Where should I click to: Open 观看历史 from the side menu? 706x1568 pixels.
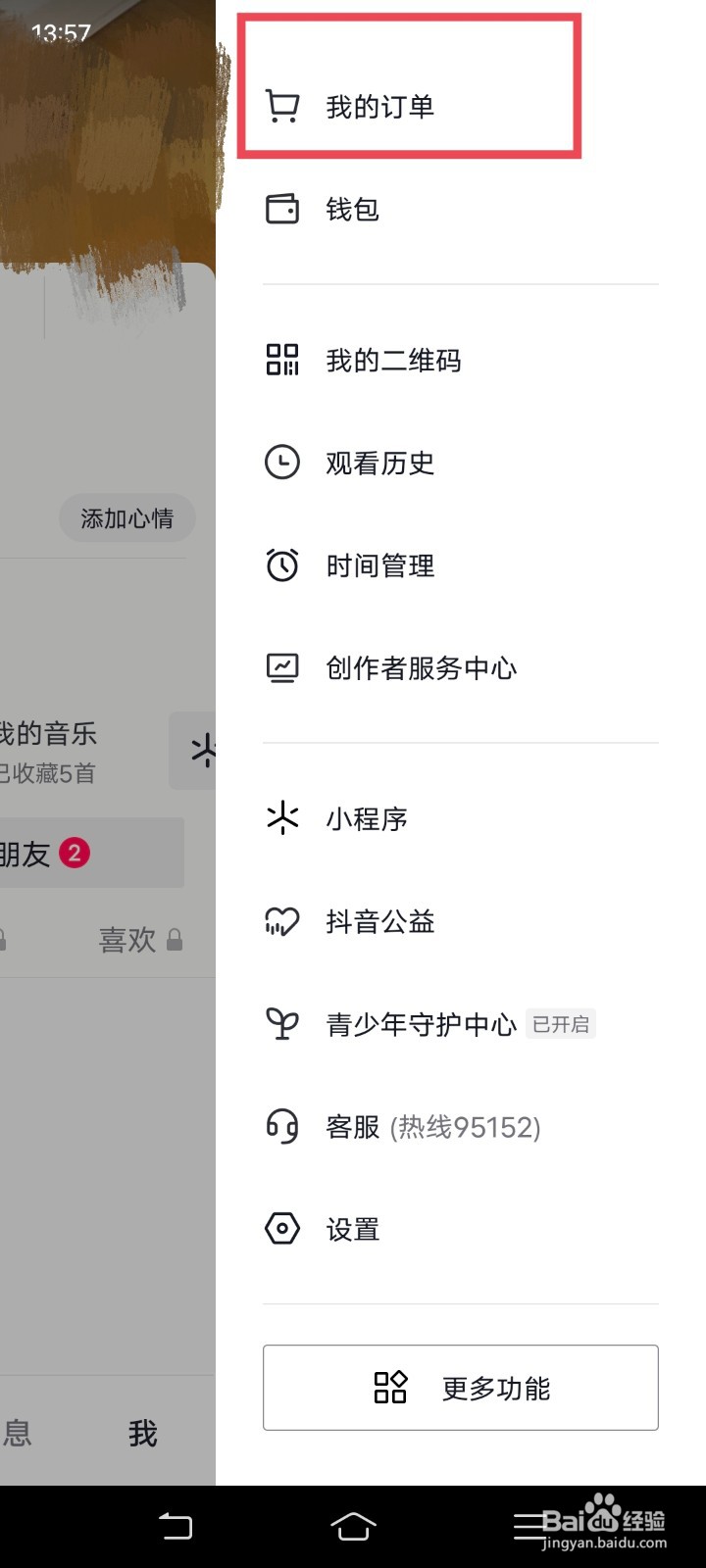tap(380, 463)
